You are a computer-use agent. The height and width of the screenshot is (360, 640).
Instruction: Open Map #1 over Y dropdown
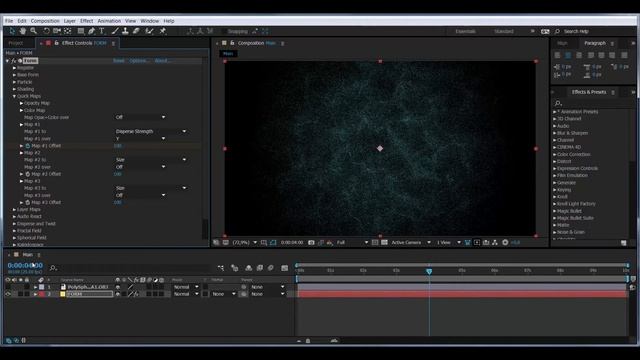140,138
